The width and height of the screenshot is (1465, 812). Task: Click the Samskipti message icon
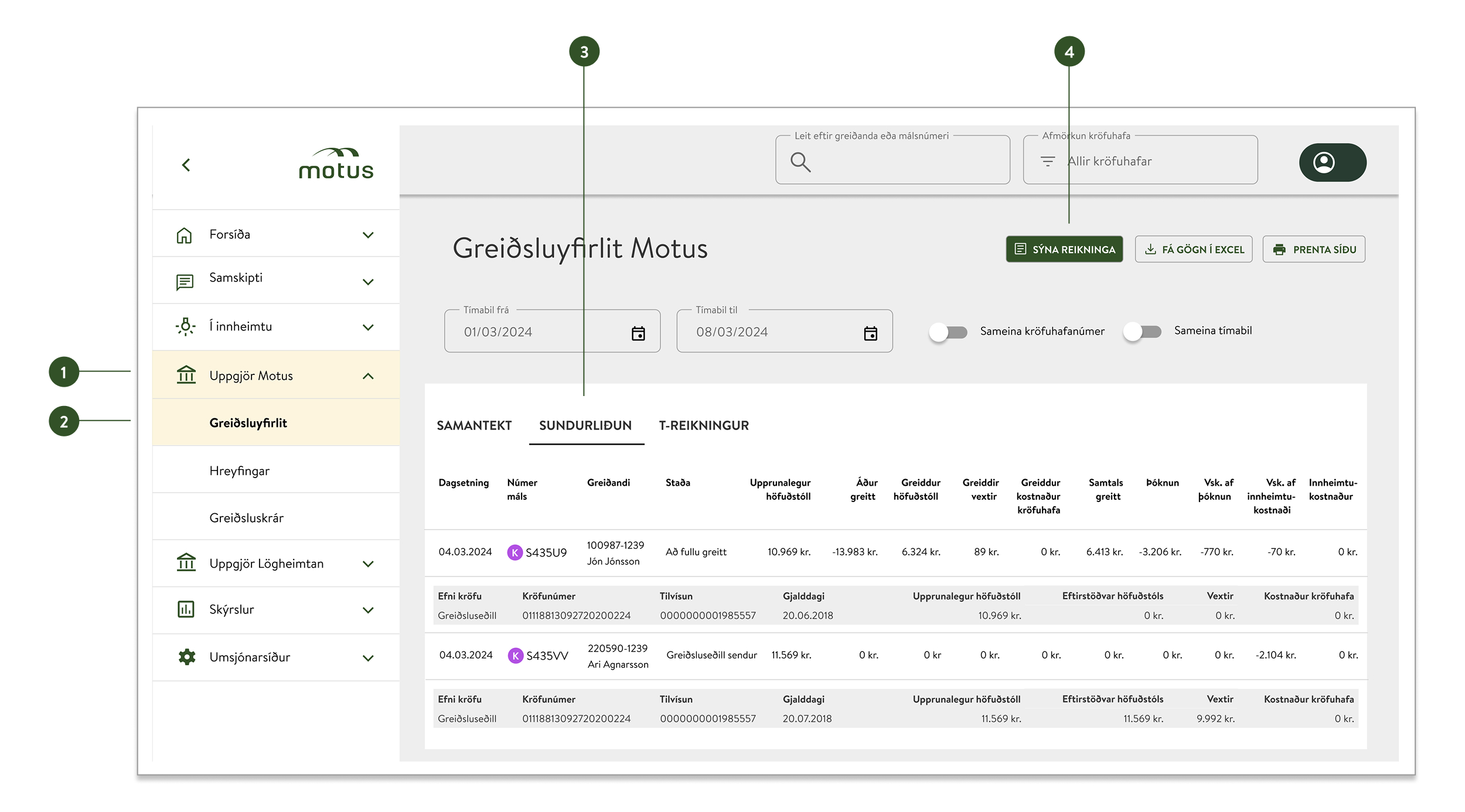(185, 282)
